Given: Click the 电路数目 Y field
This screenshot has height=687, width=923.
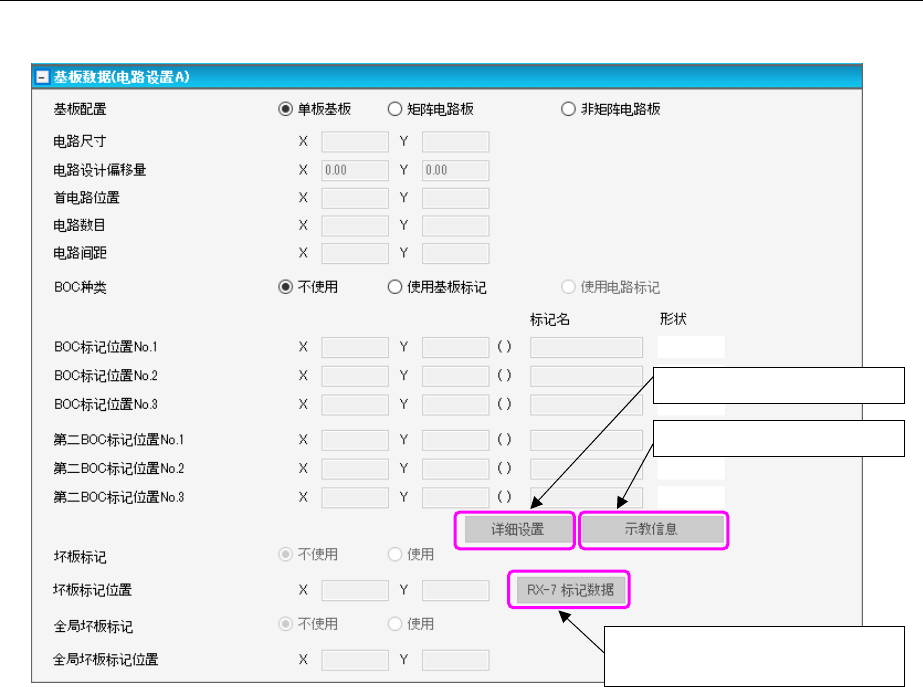Looking at the screenshot, I should (456, 225).
